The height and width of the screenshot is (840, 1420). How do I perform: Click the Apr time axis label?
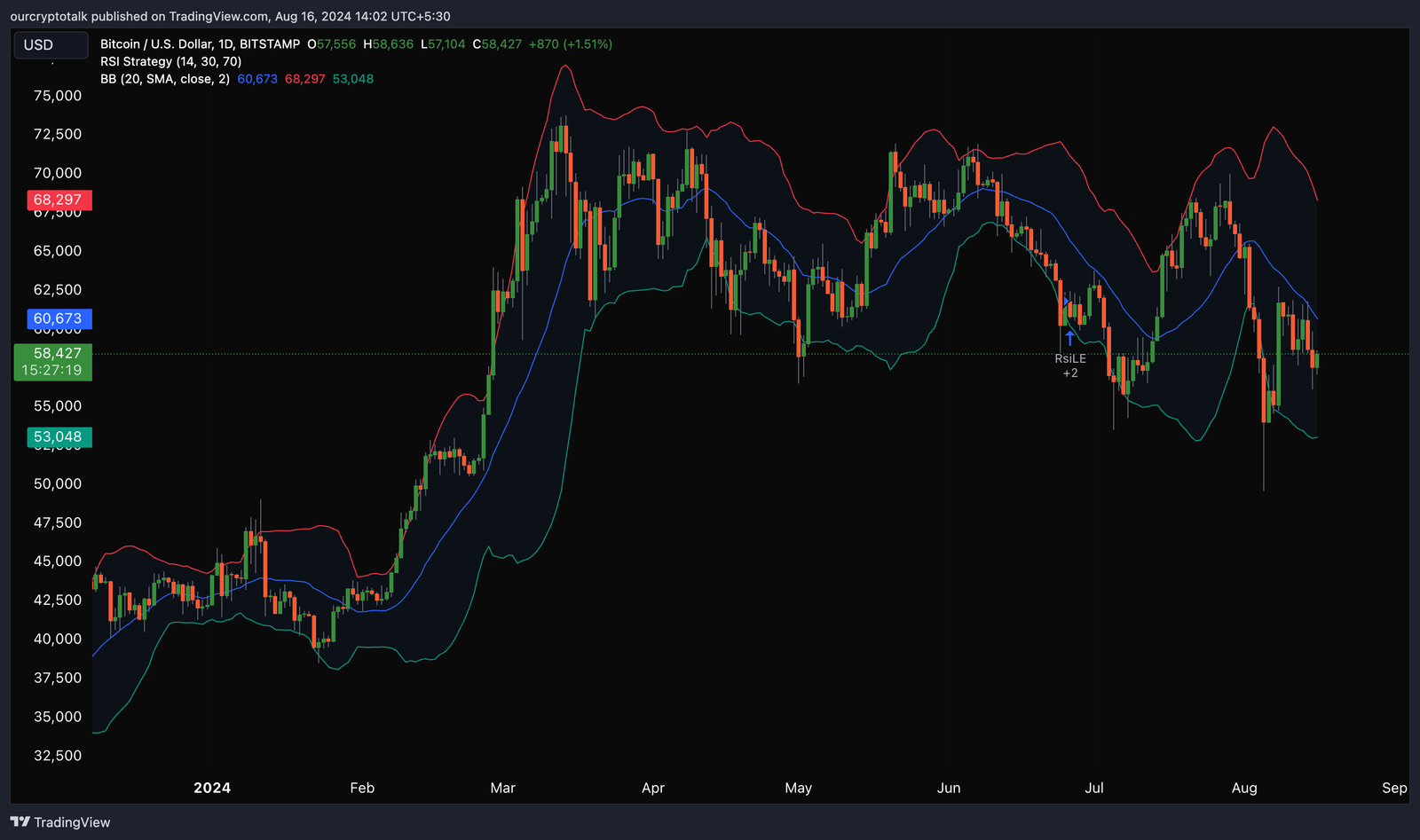point(653,788)
